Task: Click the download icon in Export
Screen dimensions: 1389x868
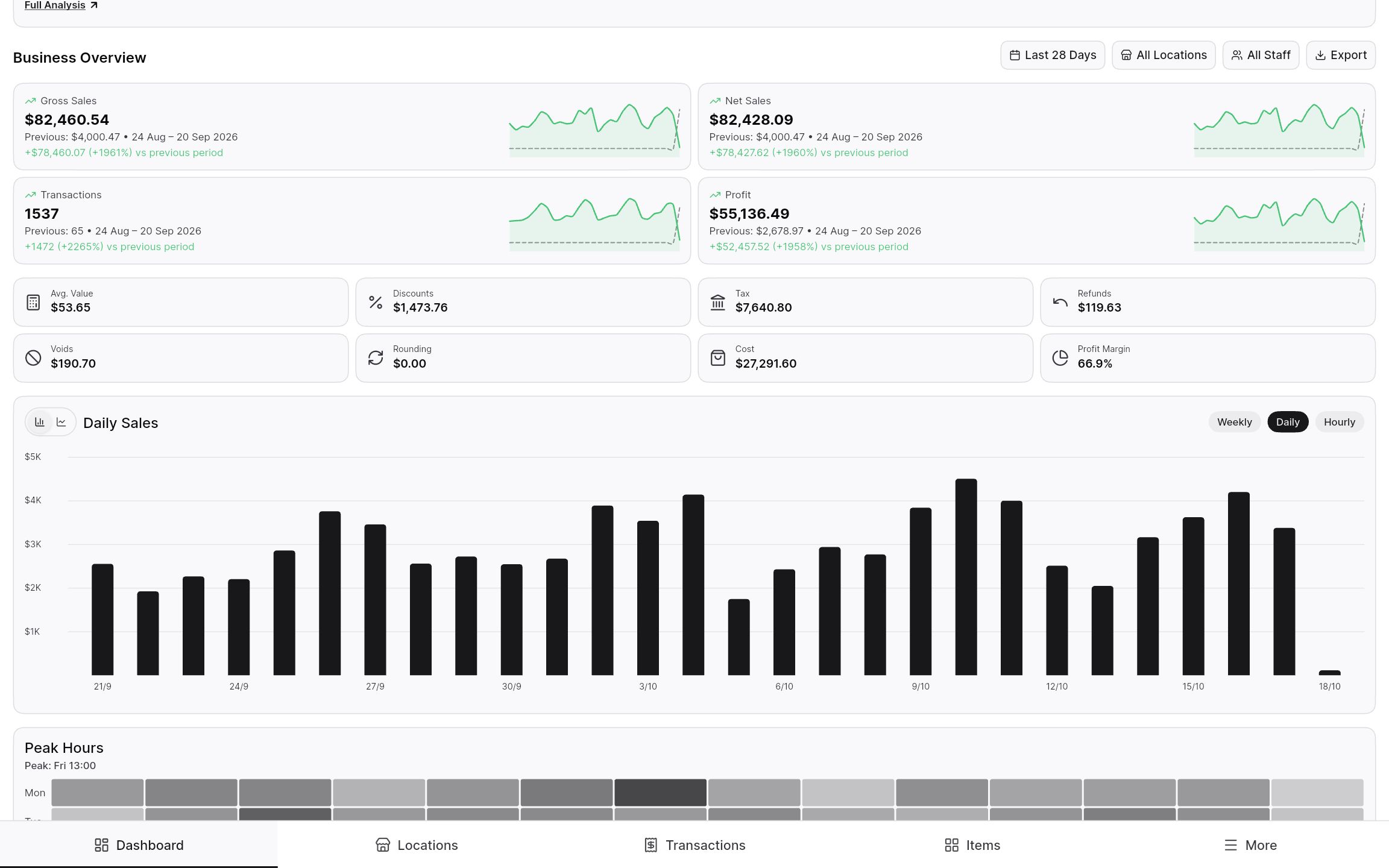Action: point(1320,55)
